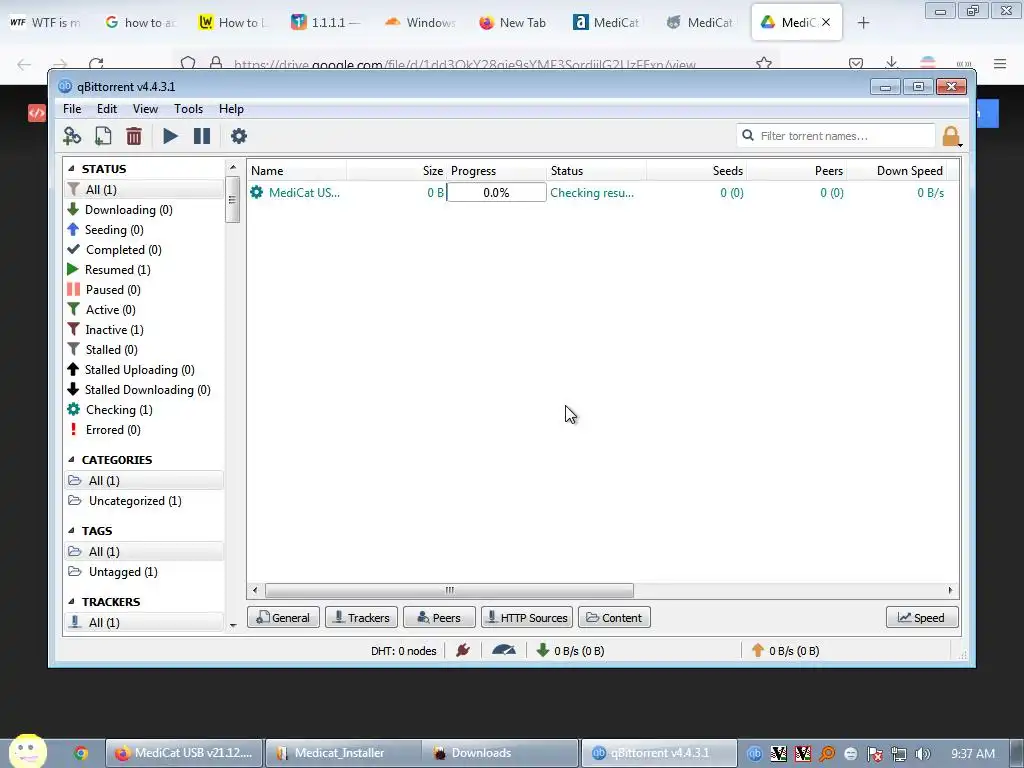Filter by Stalled Downloading (0)
1024x768 pixels.
(144, 390)
